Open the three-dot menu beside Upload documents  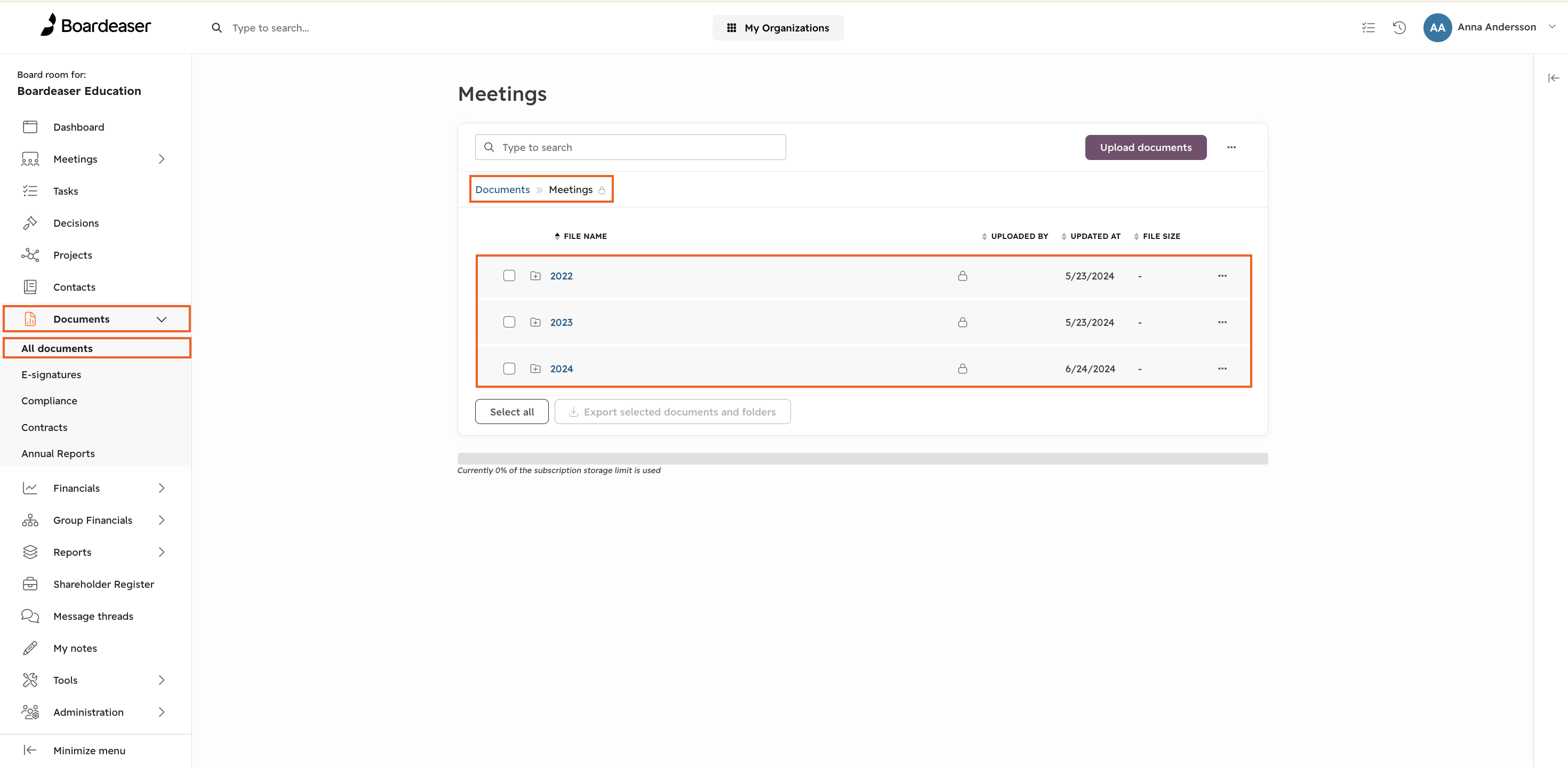point(1231,147)
